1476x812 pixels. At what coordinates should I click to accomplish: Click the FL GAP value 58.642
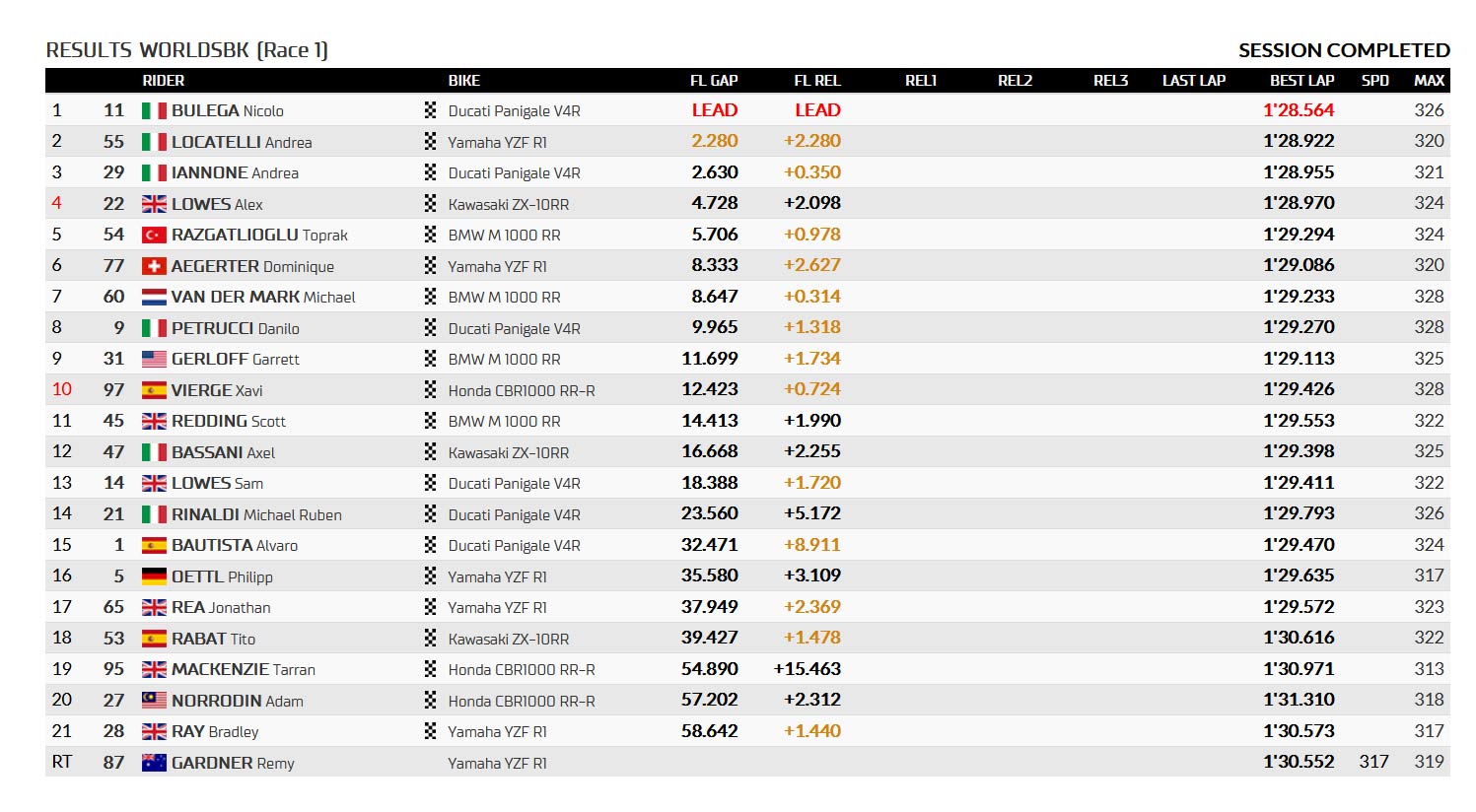tap(710, 731)
